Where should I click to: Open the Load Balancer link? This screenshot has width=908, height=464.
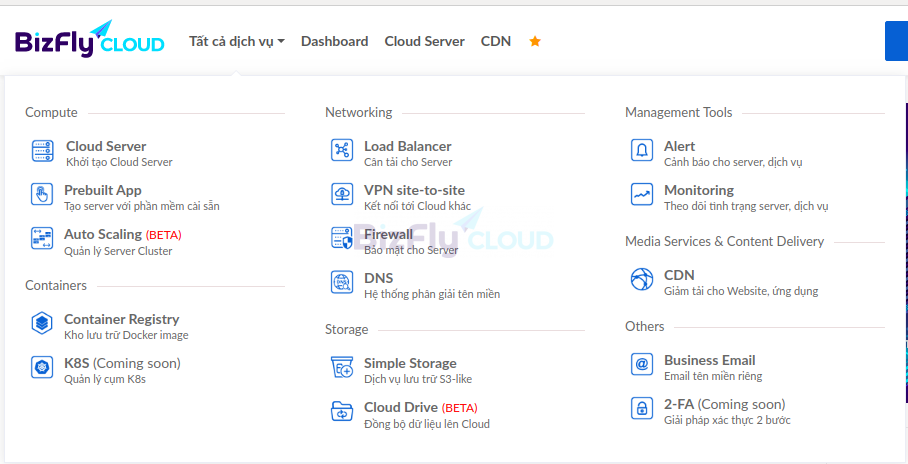(x=408, y=147)
